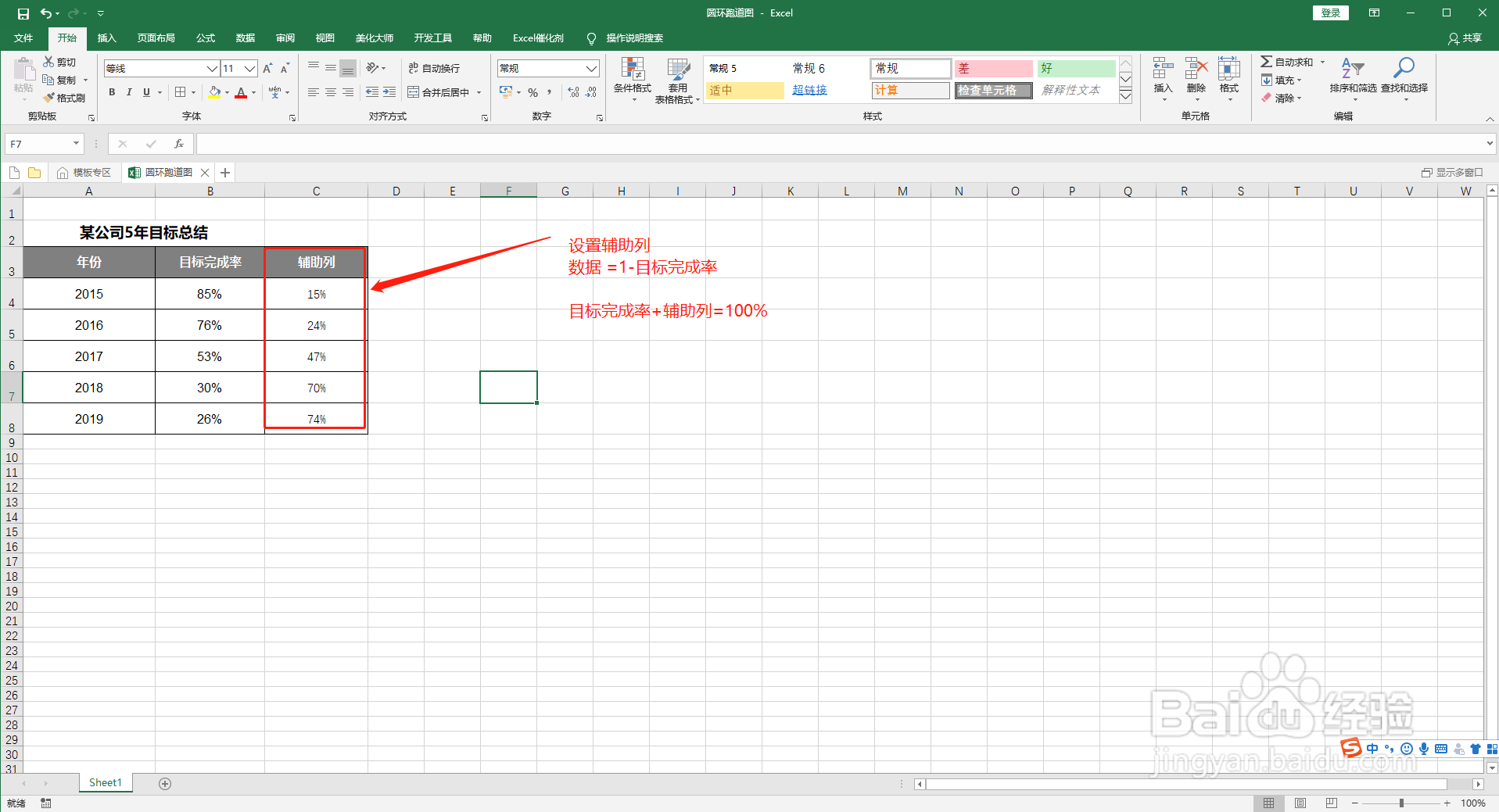Viewport: 1499px width, 812px height.
Task: Click the increase decimal icon
Action: click(573, 92)
